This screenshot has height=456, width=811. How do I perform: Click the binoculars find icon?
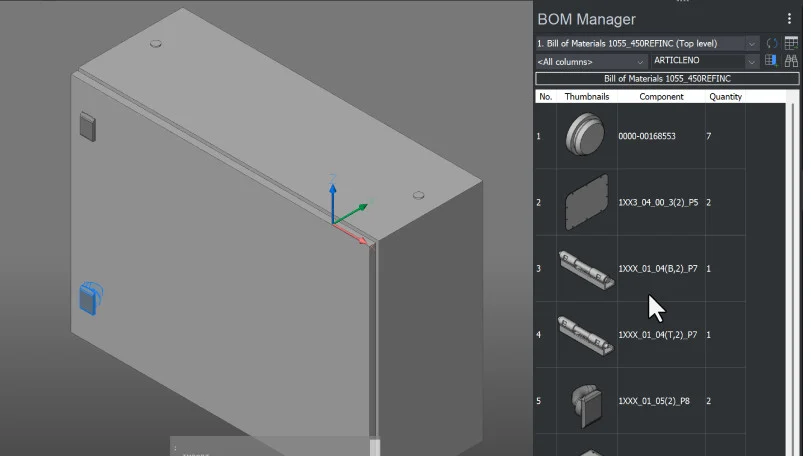tap(791, 61)
